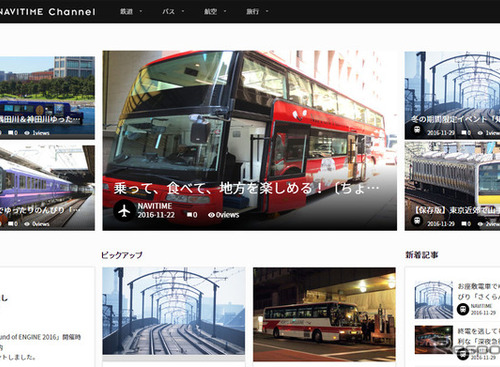The image size is (500, 367).
Task: Click comment icon on the purple train card
Action: pyautogui.click(x=11, y=224)
